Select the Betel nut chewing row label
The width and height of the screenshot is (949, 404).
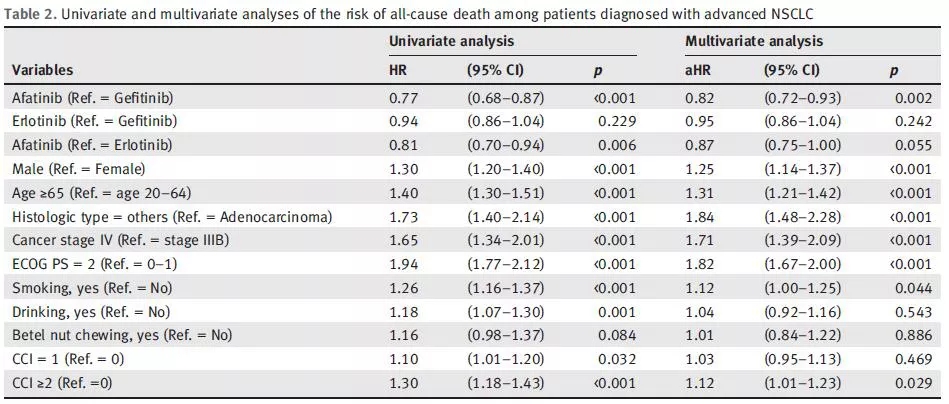tap(122, 336)
